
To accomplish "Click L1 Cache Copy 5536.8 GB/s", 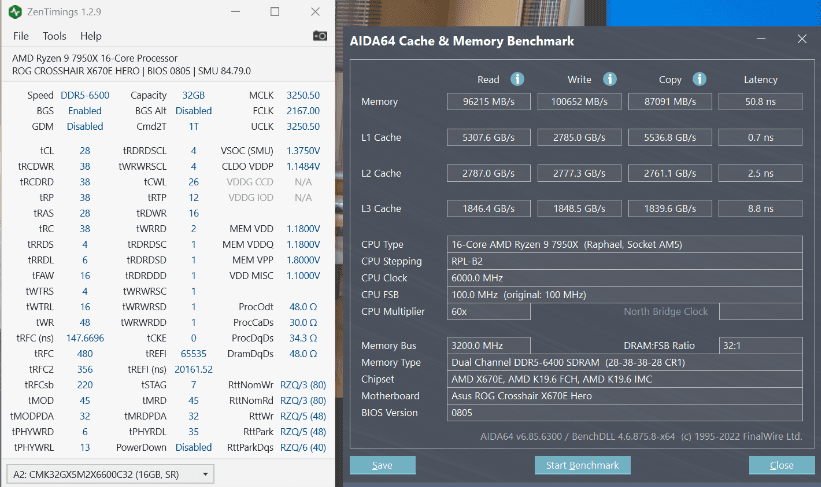I will click(670, 137).
